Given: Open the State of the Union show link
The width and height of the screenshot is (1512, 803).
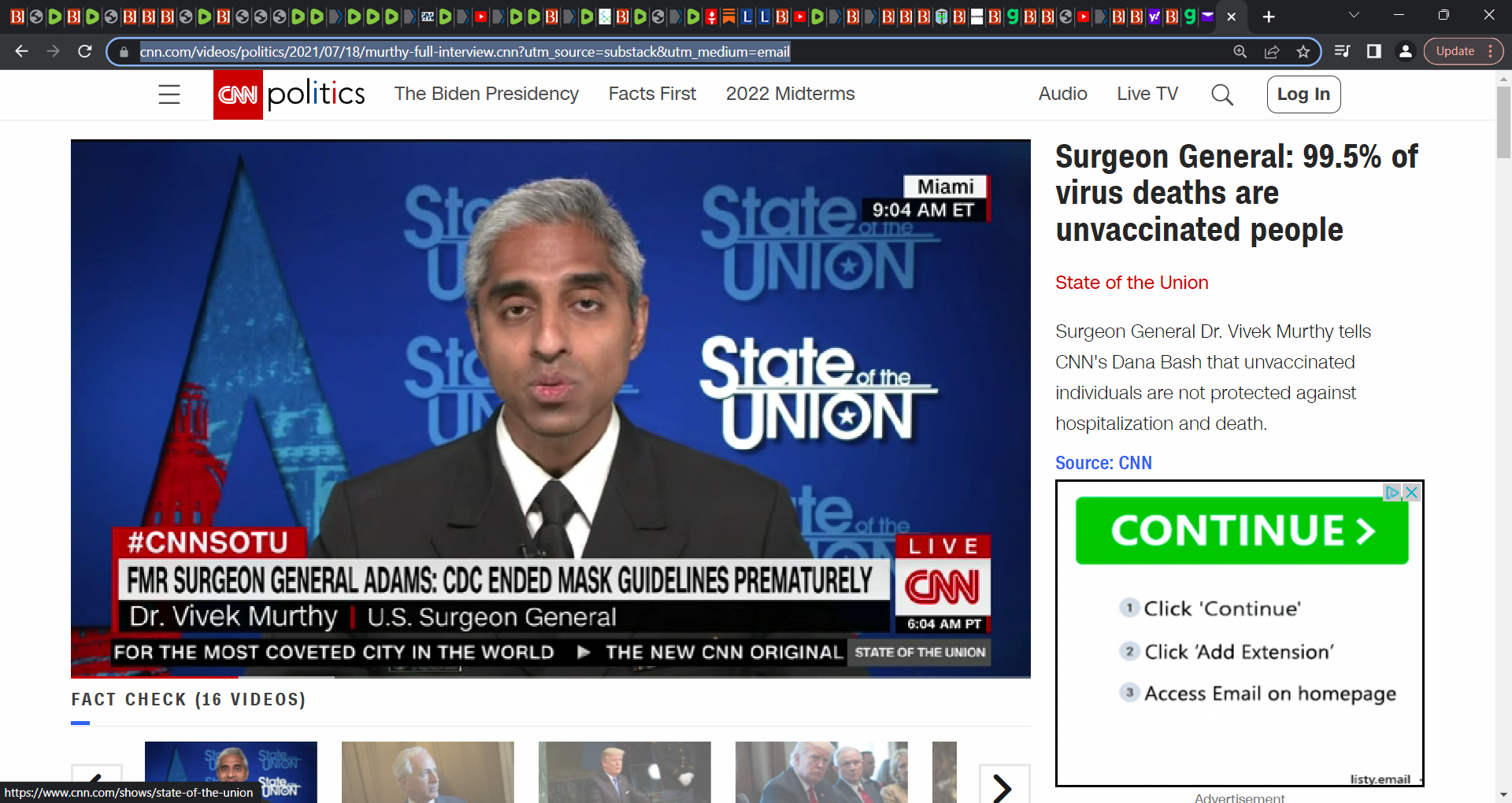Looking at the screenshot, I should pyautogui.click(x=1132, y=283).
